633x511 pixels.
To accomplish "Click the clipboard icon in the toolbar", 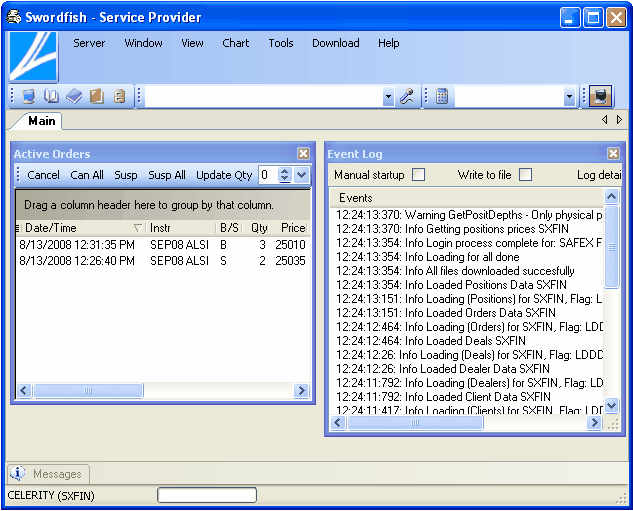I will tap(119, 97).
